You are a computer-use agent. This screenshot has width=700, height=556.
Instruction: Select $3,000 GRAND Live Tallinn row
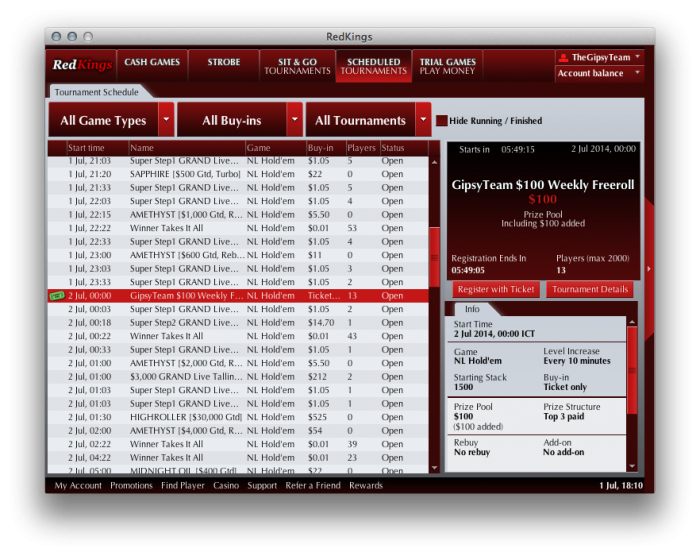(x=238, y=376)
